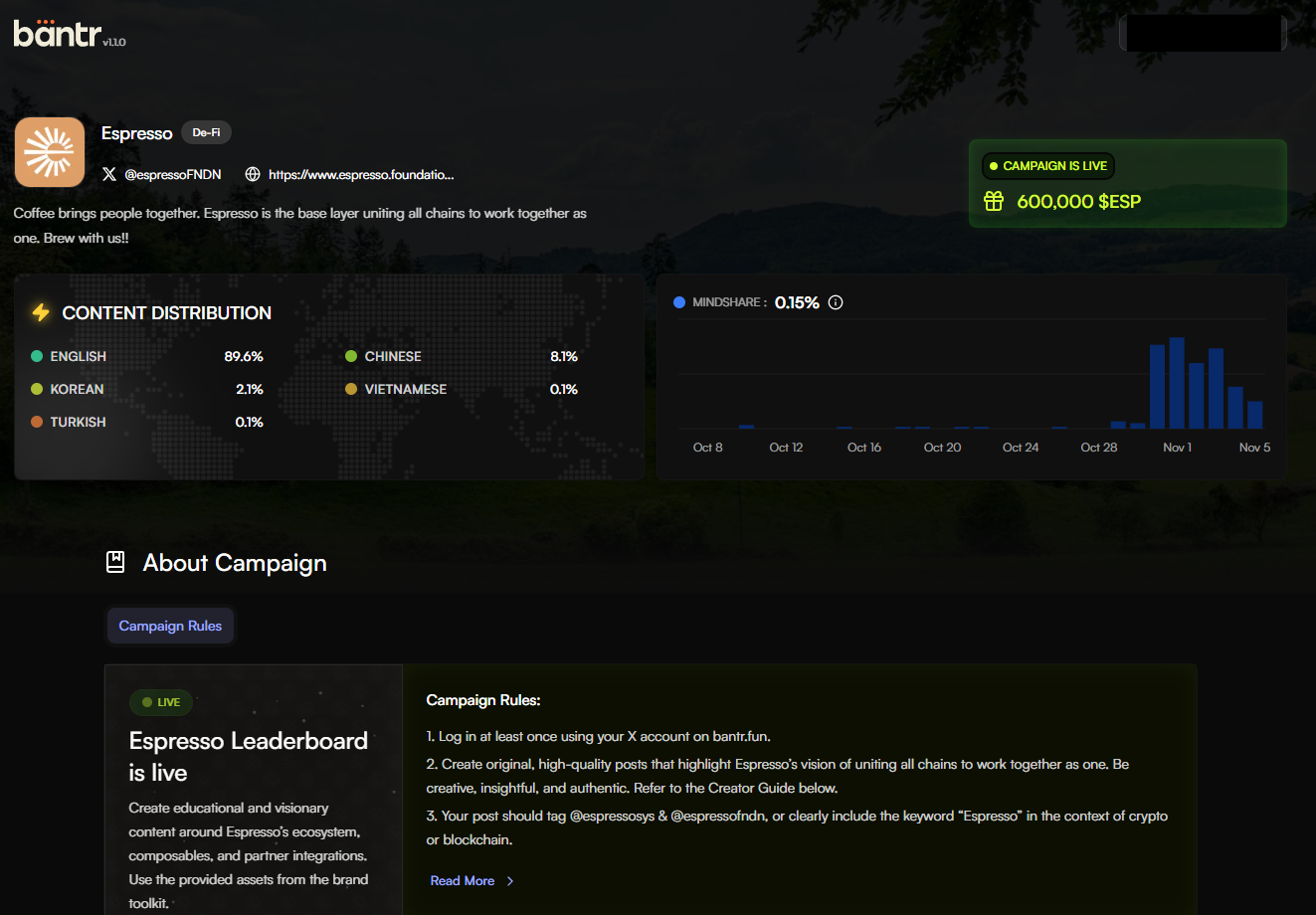Click the blue Mindshare legend dot
1316x915 pixels.
tap(679, 302)
